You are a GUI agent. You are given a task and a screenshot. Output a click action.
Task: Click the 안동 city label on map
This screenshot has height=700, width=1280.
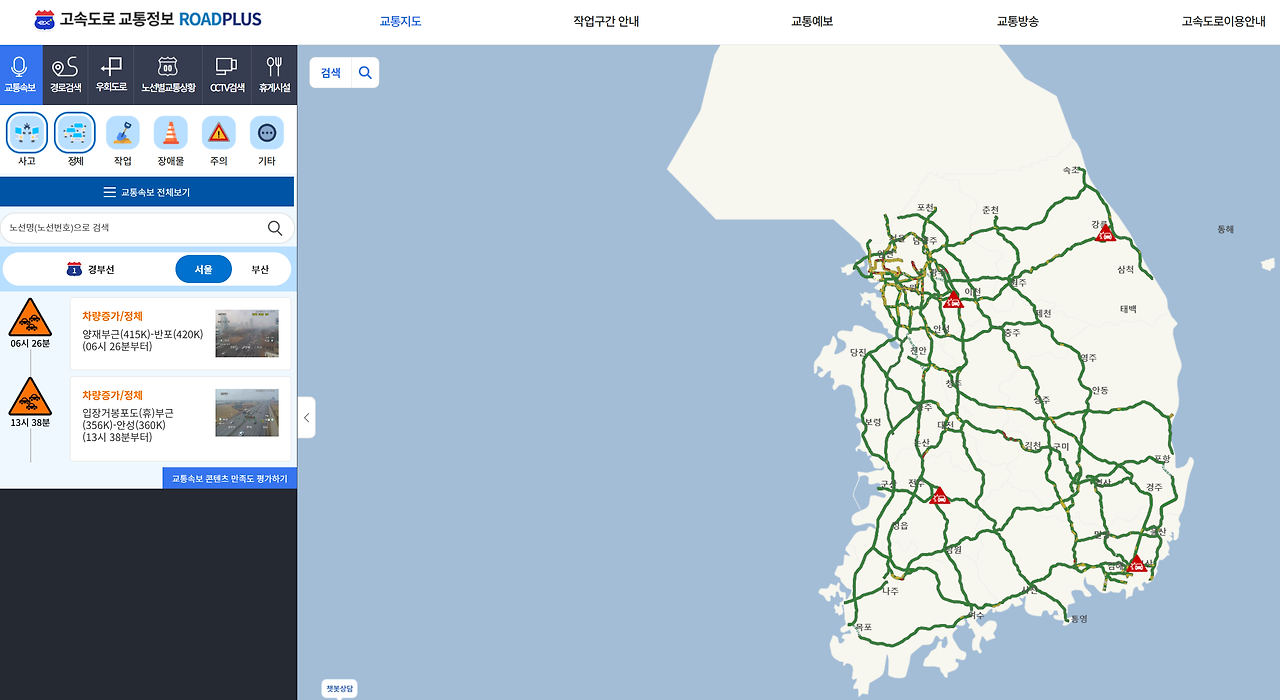click(x=1100, y=390)
